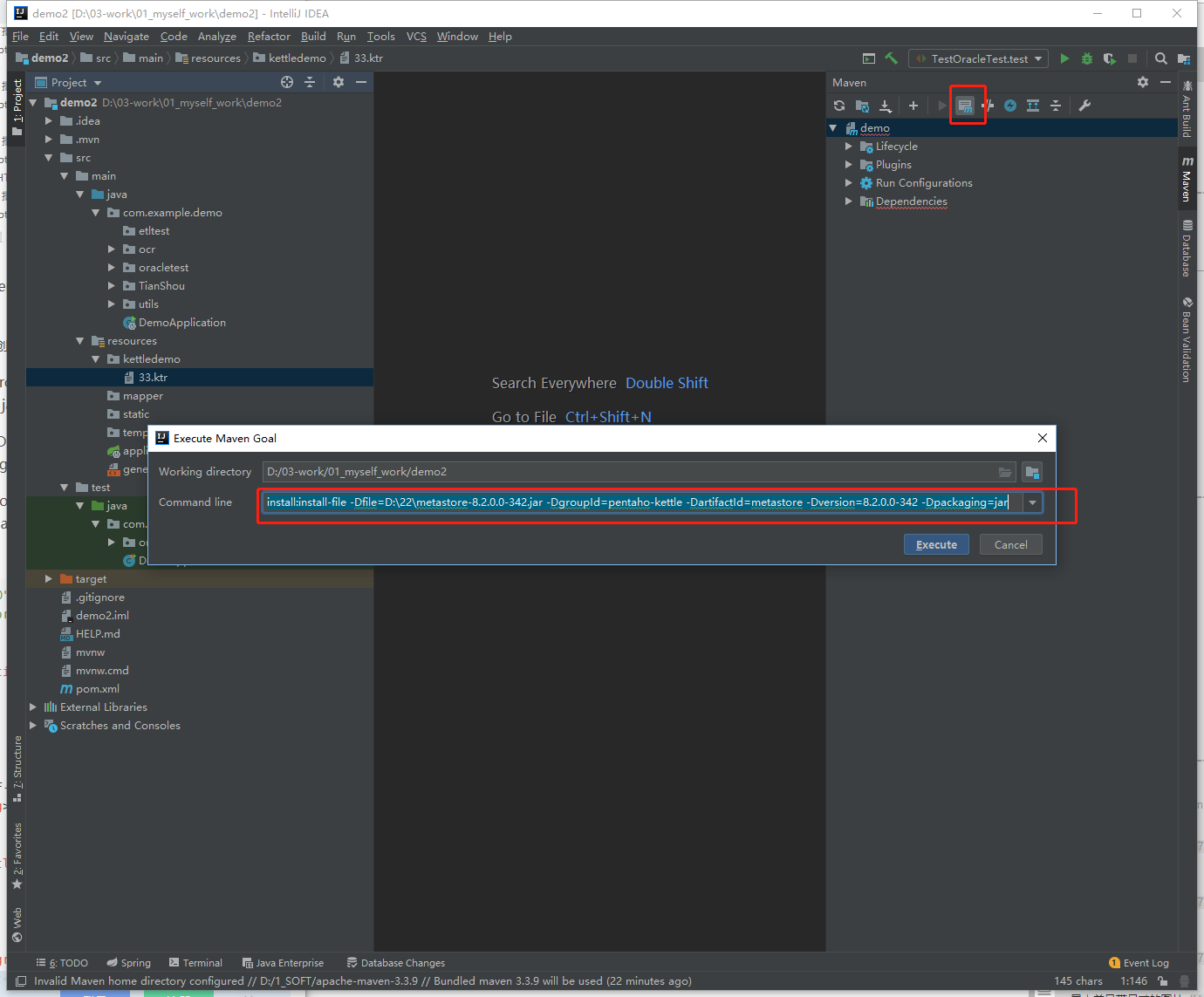Open the TestOracleTest.test run configuration dropdown
1204x997 pixels.
tap(979, 58)
